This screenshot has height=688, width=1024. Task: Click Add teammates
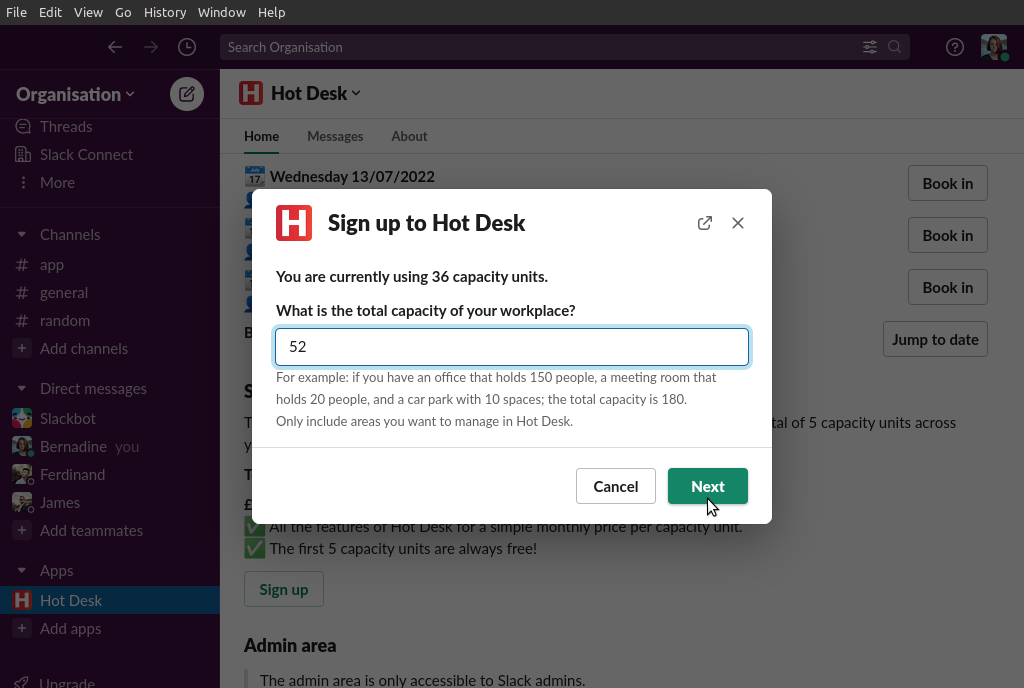click(x=91, y=531)
